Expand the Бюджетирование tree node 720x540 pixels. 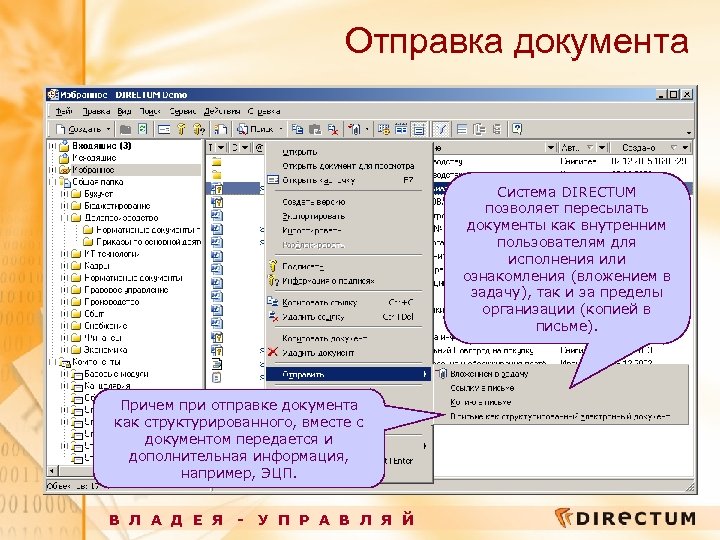tap(64, 206)
